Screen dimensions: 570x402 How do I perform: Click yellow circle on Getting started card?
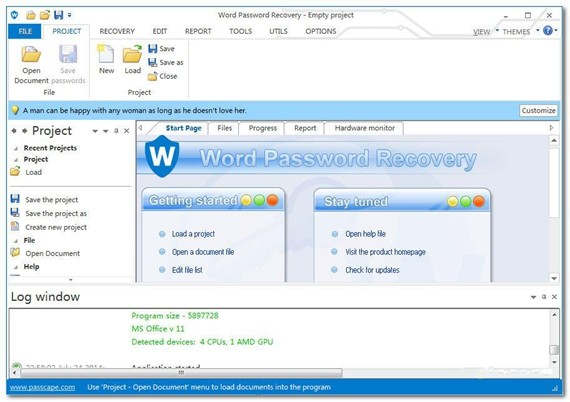coord(246,200)
